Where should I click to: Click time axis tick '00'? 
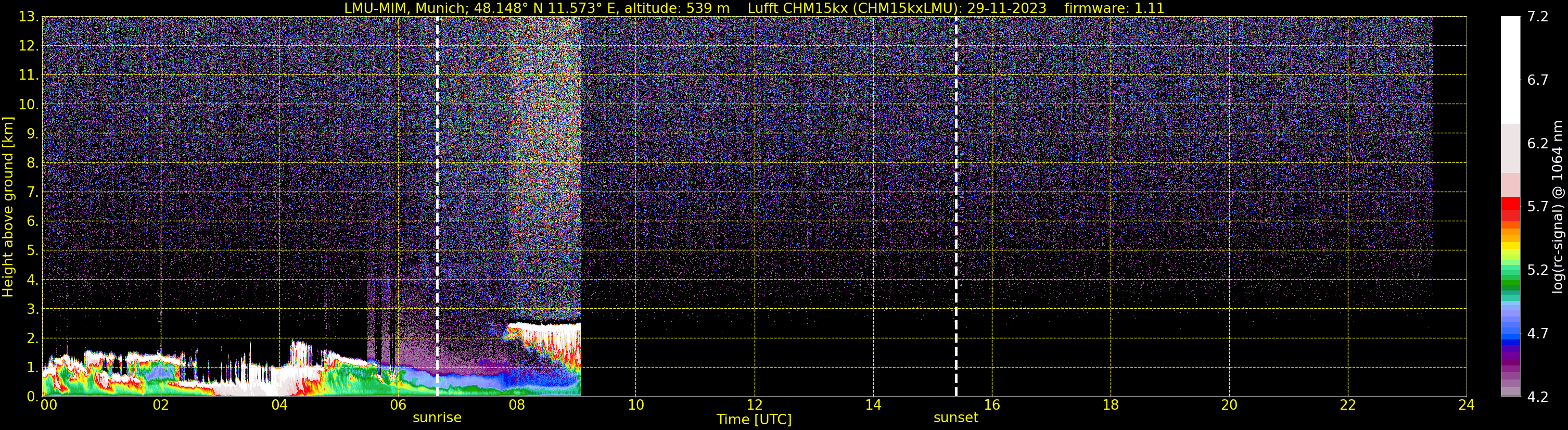coord(48,405)
